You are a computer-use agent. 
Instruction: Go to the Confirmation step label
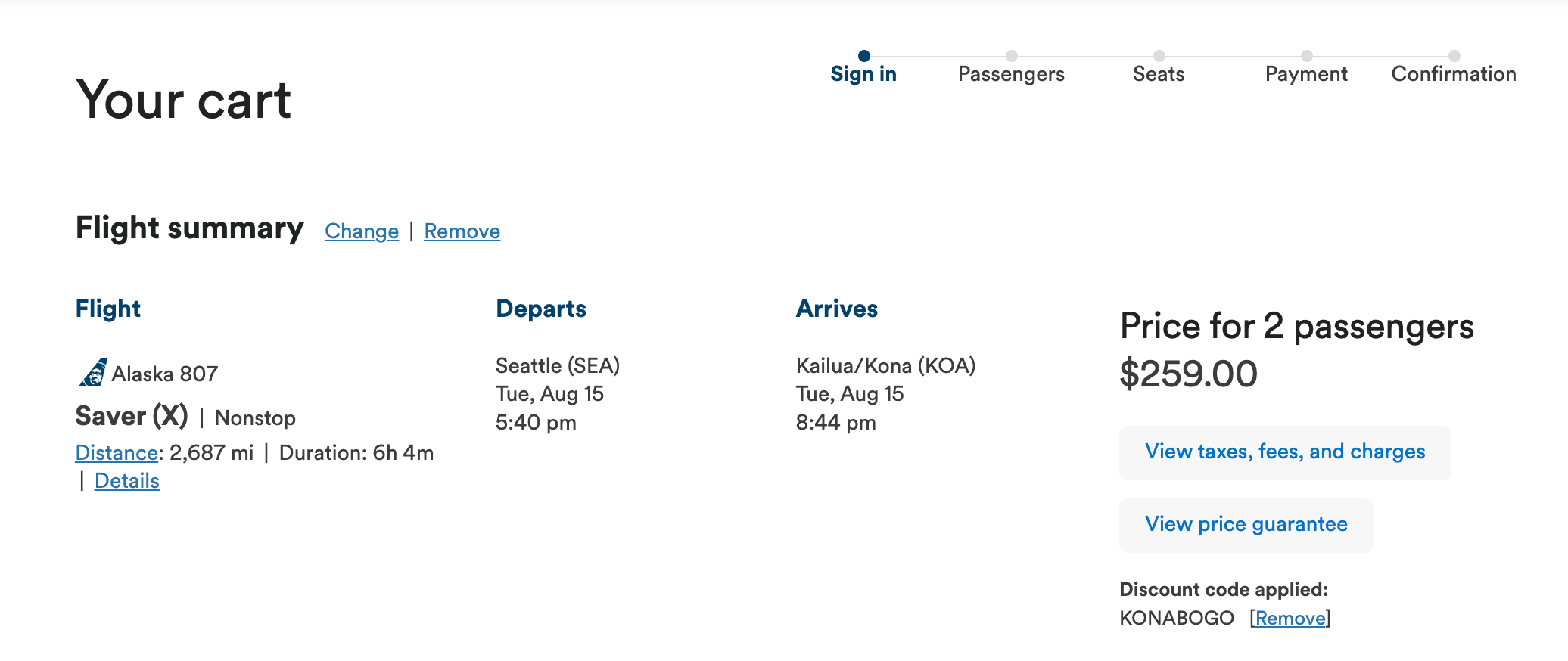tap(1454, 74)
